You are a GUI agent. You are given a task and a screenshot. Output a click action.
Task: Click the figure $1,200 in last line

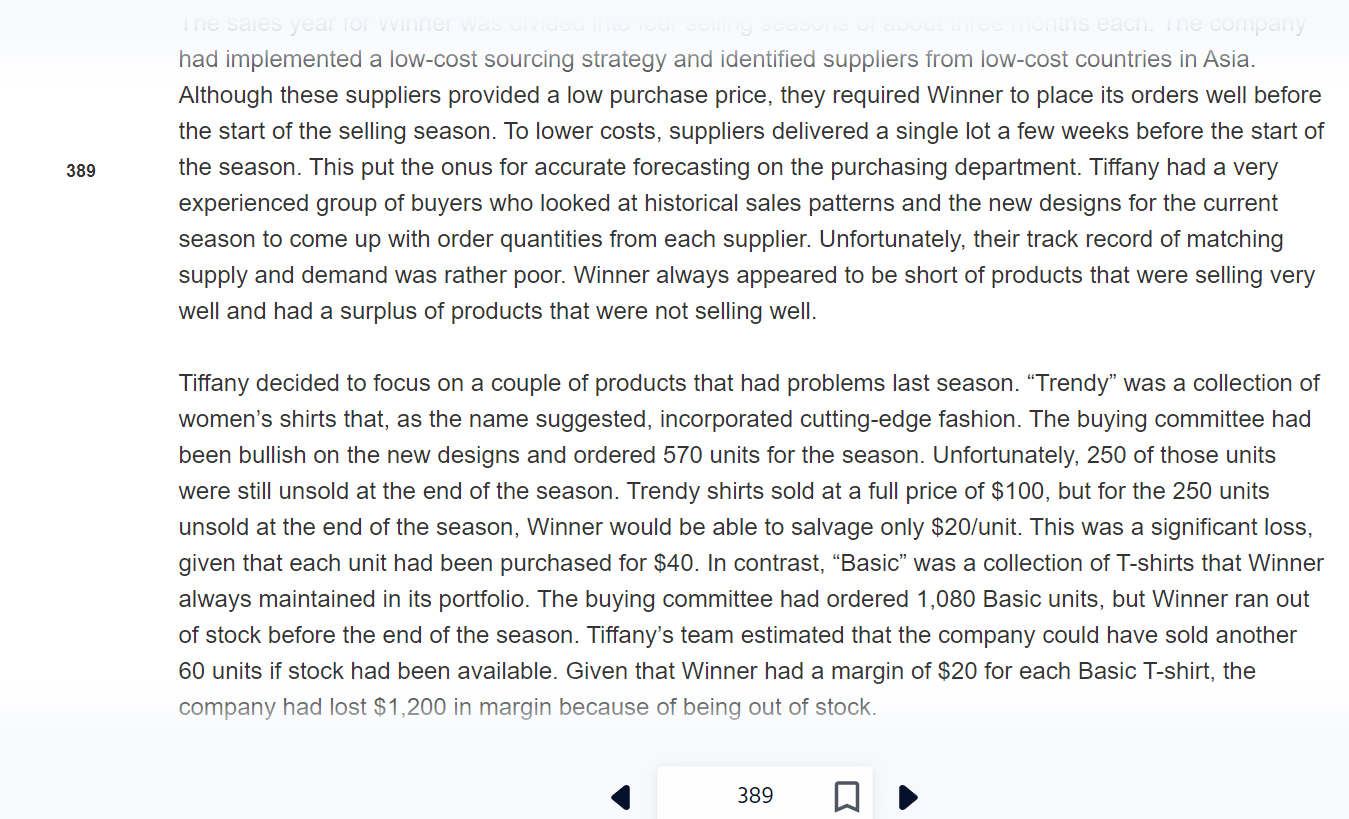pos(410,707)
